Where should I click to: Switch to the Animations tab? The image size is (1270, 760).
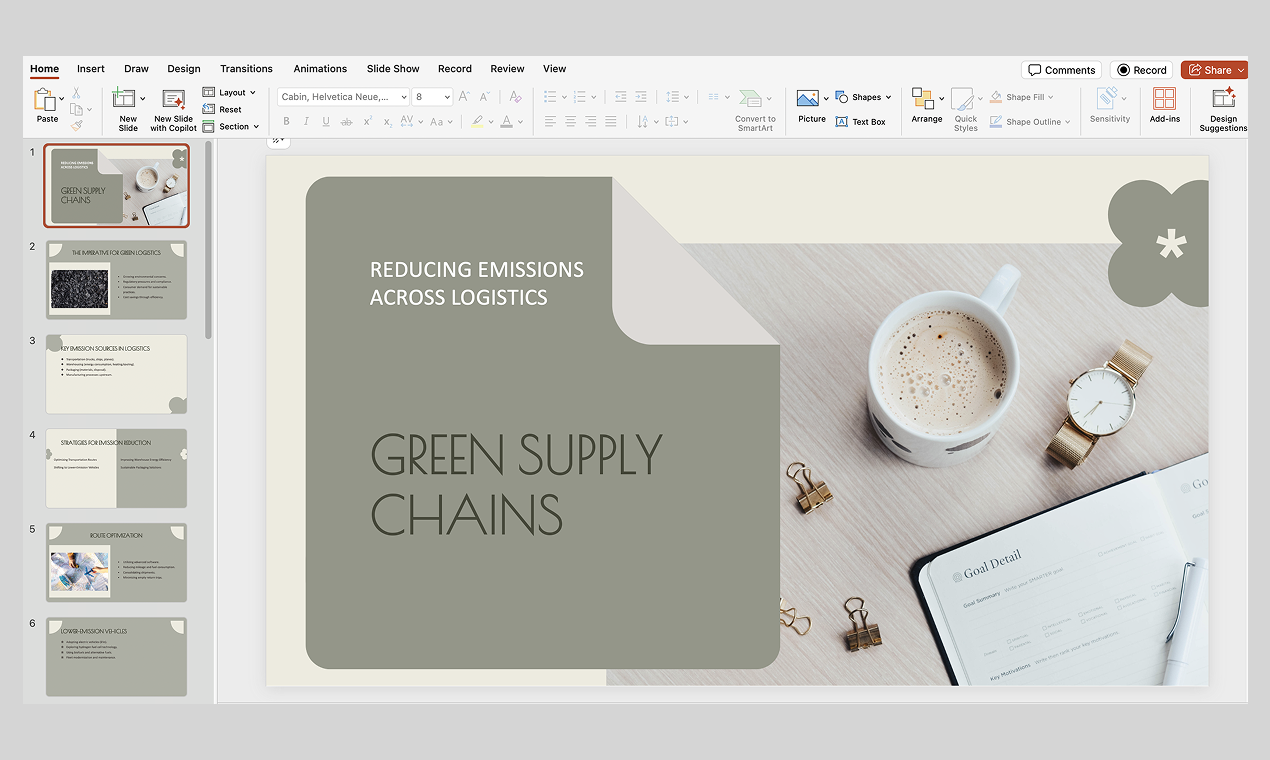pos(320,68)
